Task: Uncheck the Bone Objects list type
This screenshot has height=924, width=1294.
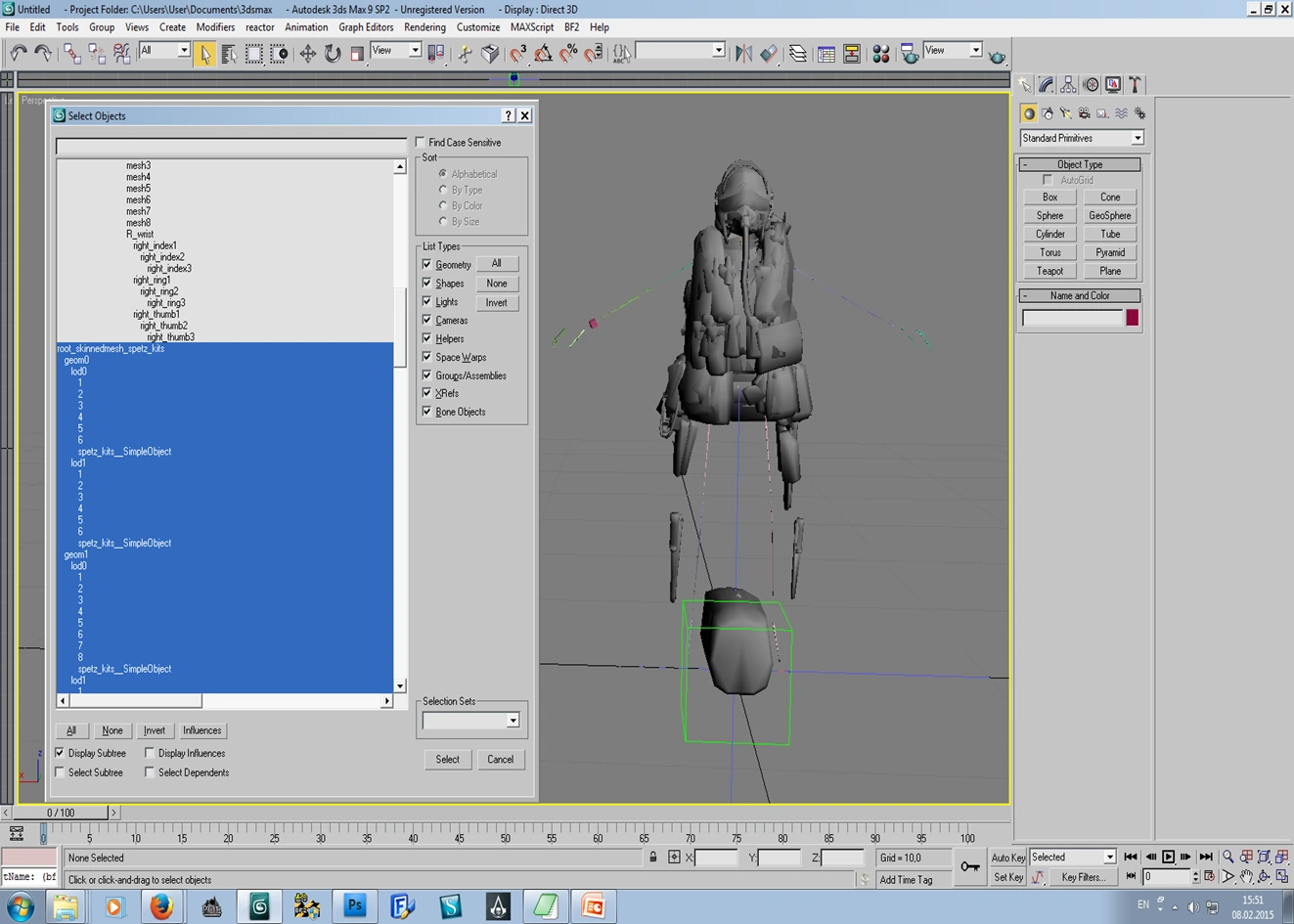Action: (x=426, y=412)
